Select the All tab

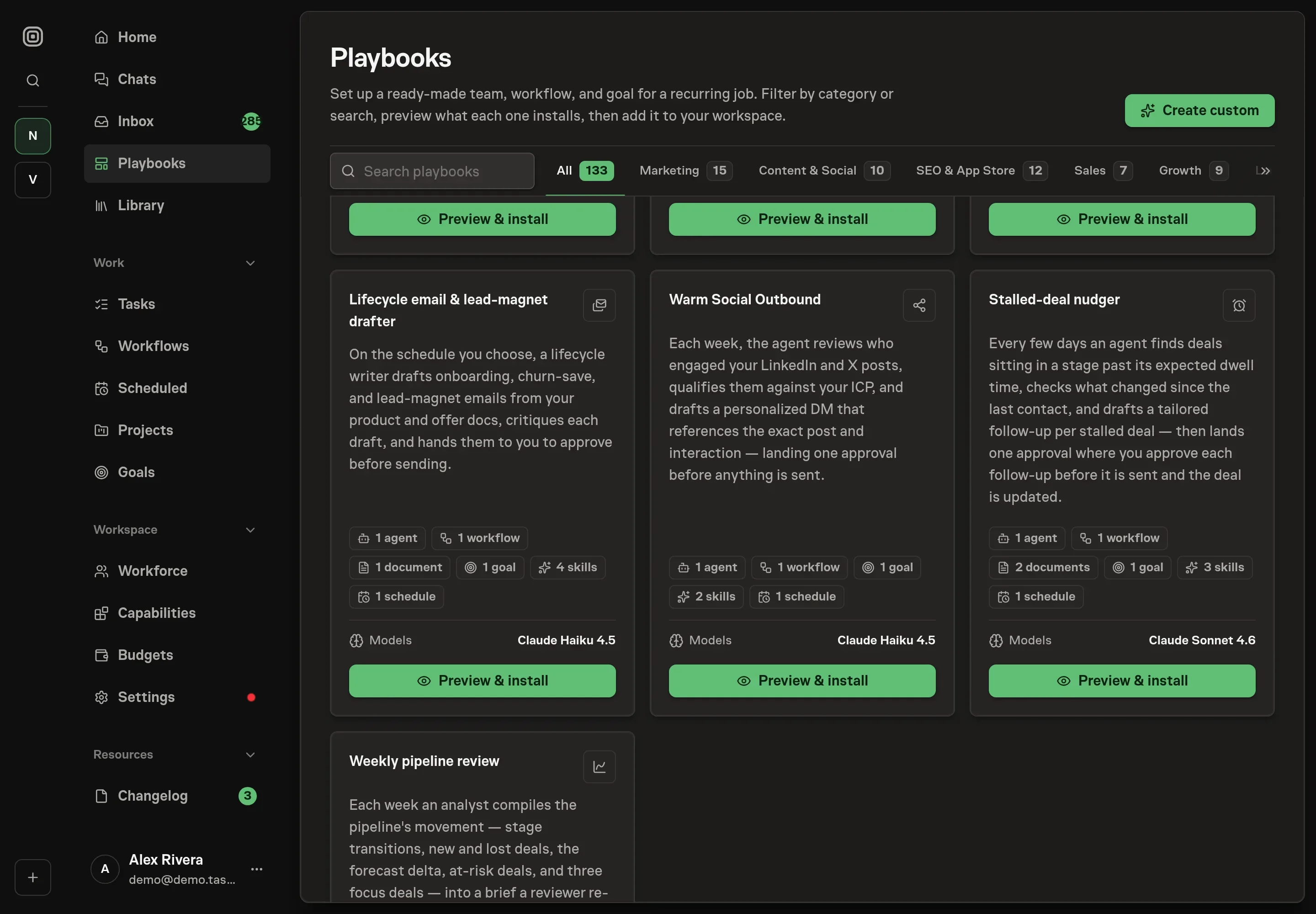585,170
